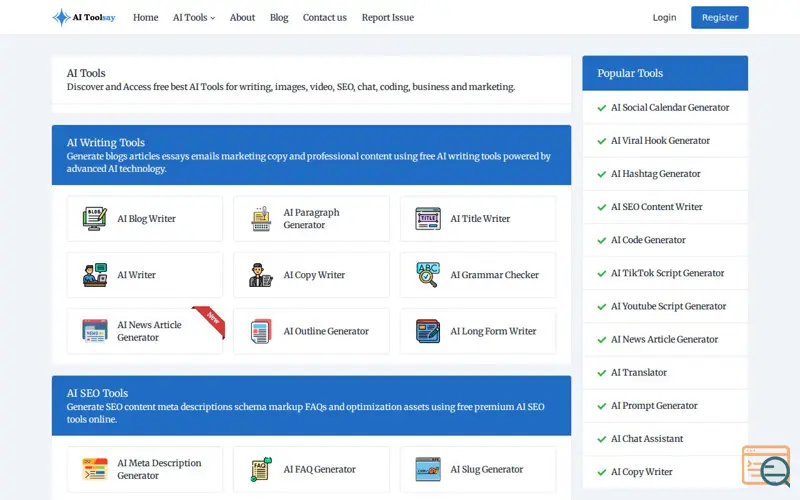Click the AI Writing Tools section heading

coord(106,142)
